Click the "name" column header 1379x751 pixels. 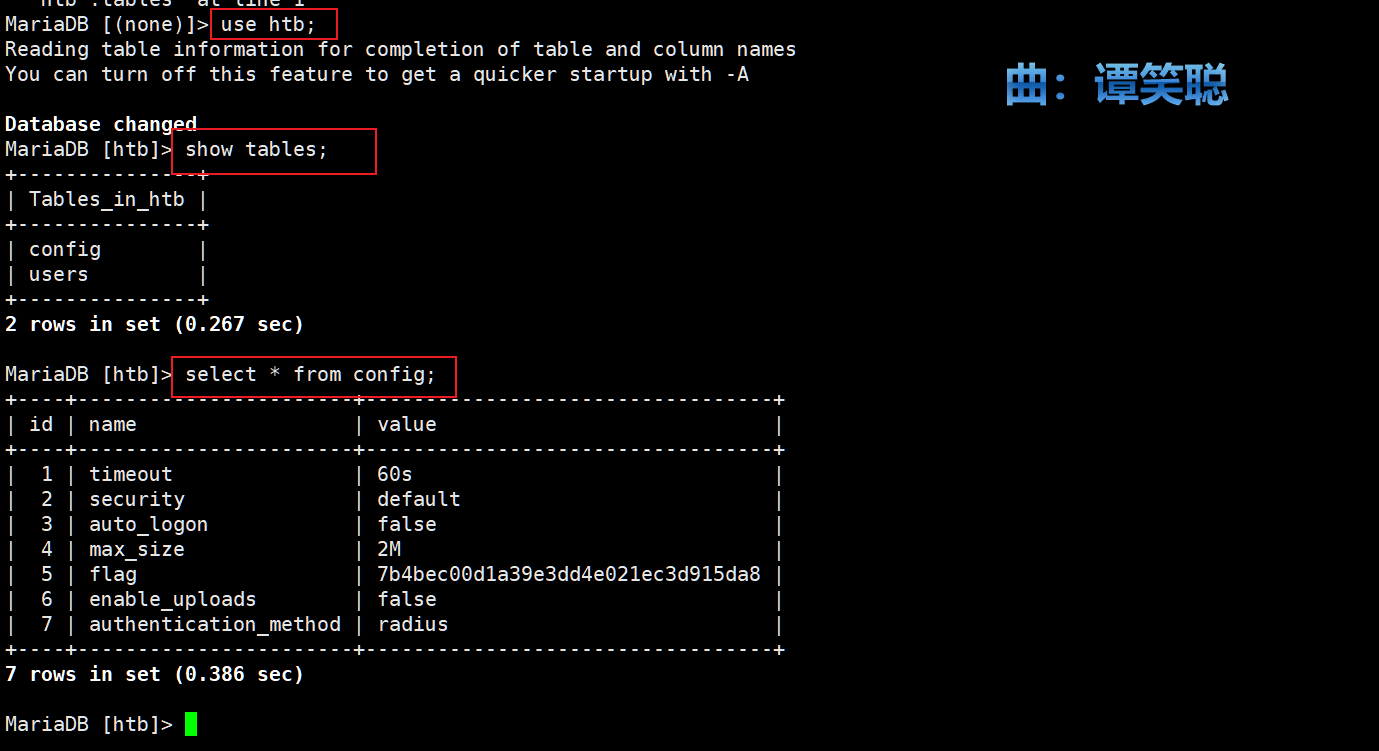click(112, 424)
